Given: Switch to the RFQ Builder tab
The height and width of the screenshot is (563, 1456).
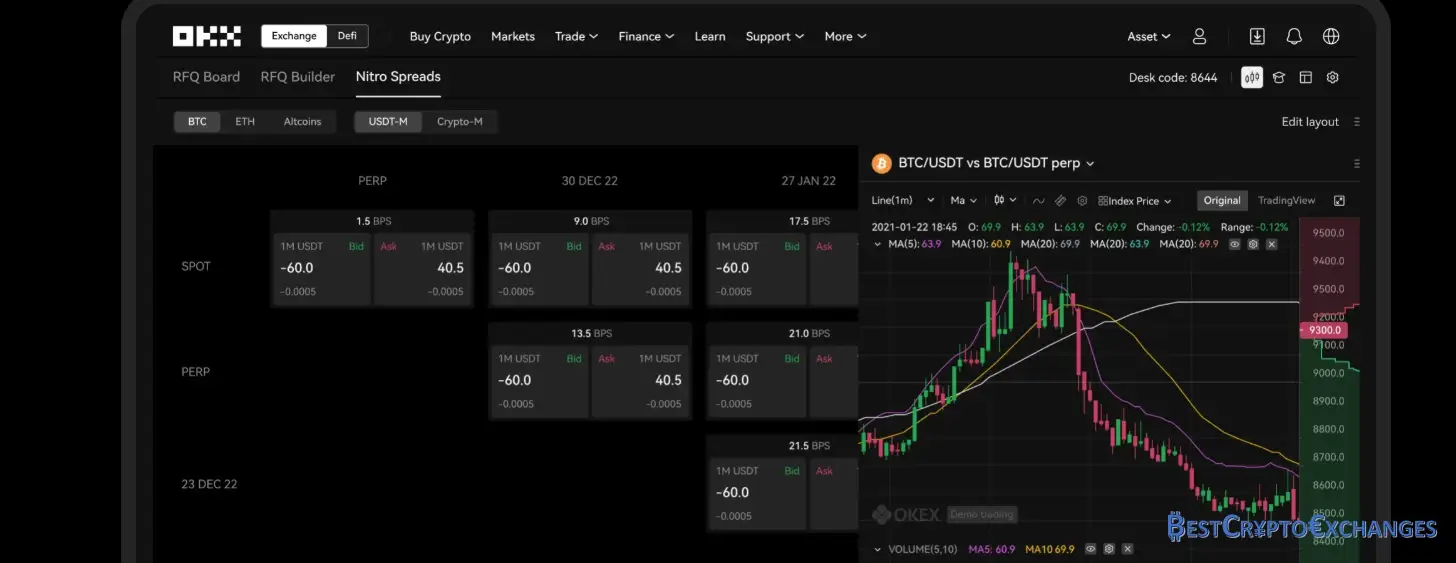Looking at the screenshot, I should point(297,77).
